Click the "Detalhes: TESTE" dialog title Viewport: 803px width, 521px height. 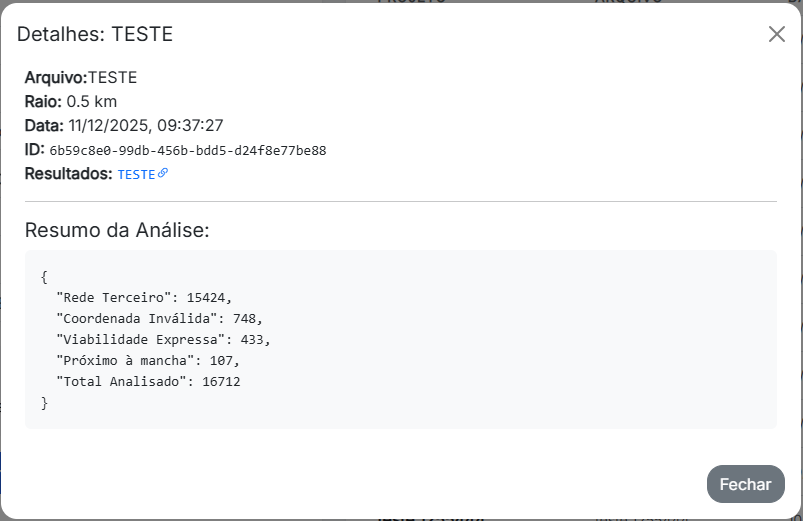[95, 34]
